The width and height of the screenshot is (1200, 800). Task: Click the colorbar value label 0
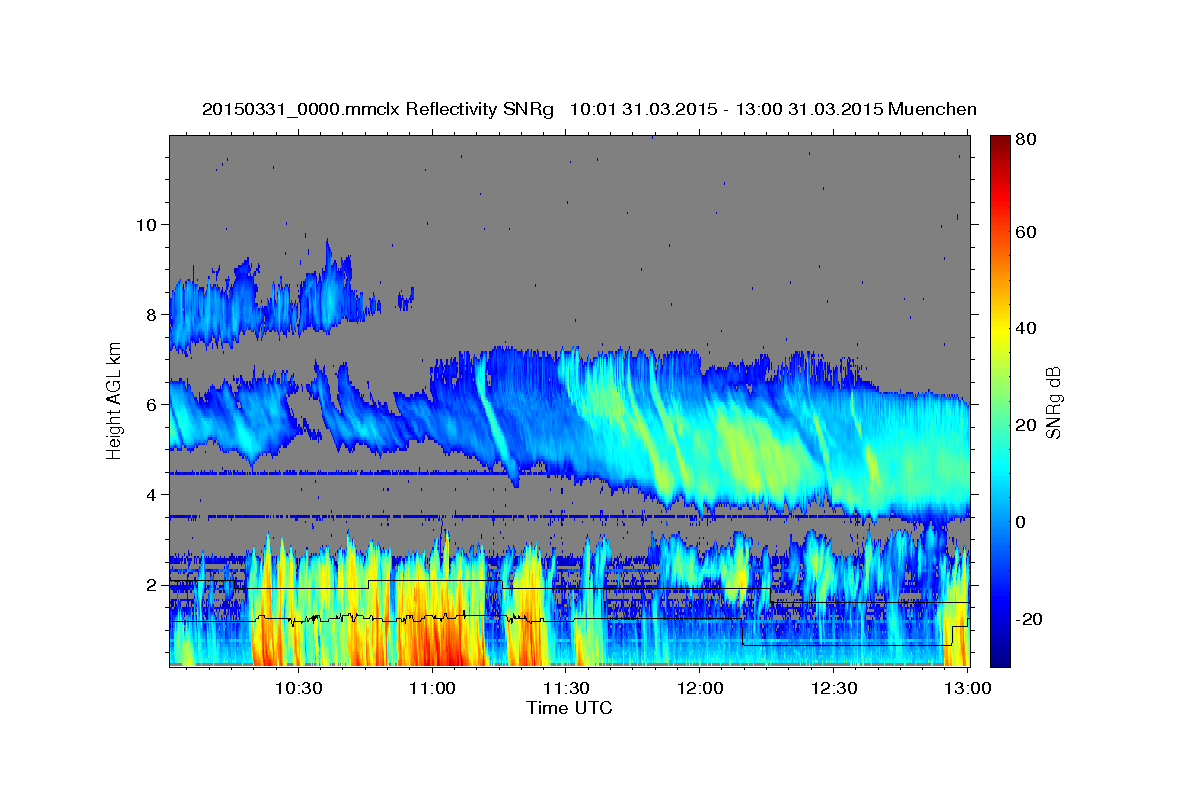point(1023,522)
